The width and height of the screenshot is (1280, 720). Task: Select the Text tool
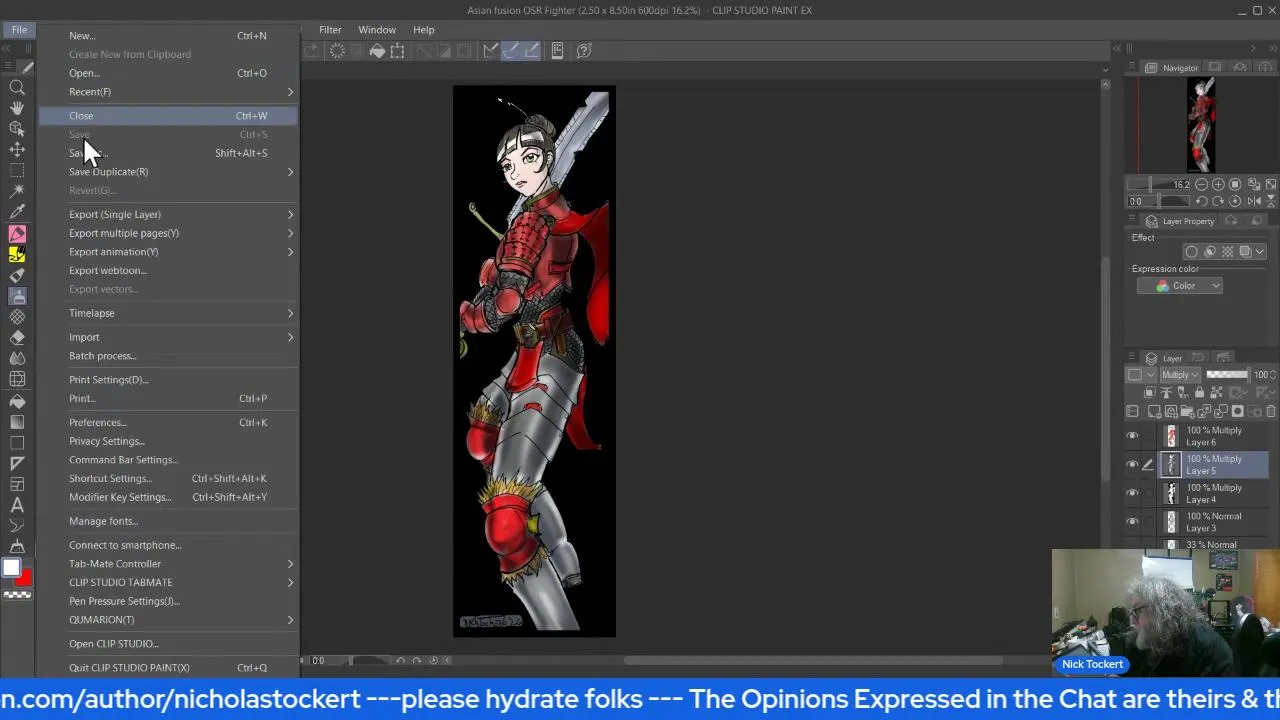17,505
